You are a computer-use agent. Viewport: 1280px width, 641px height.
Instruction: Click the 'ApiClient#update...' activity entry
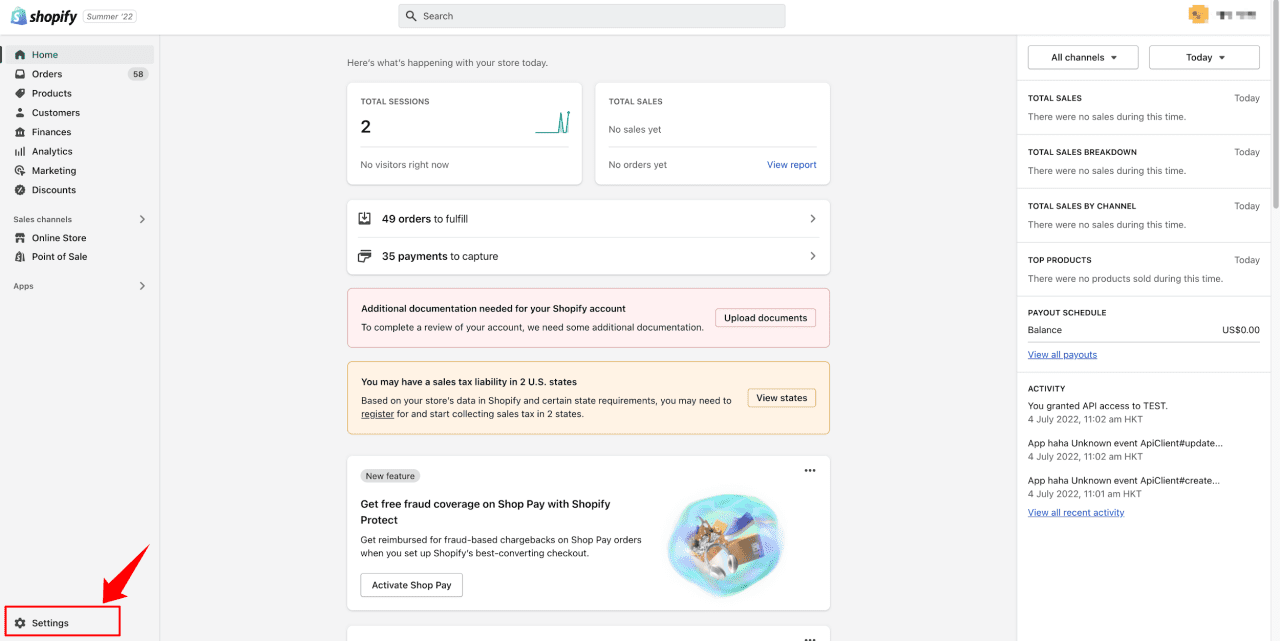click(x=1125, y=443)
